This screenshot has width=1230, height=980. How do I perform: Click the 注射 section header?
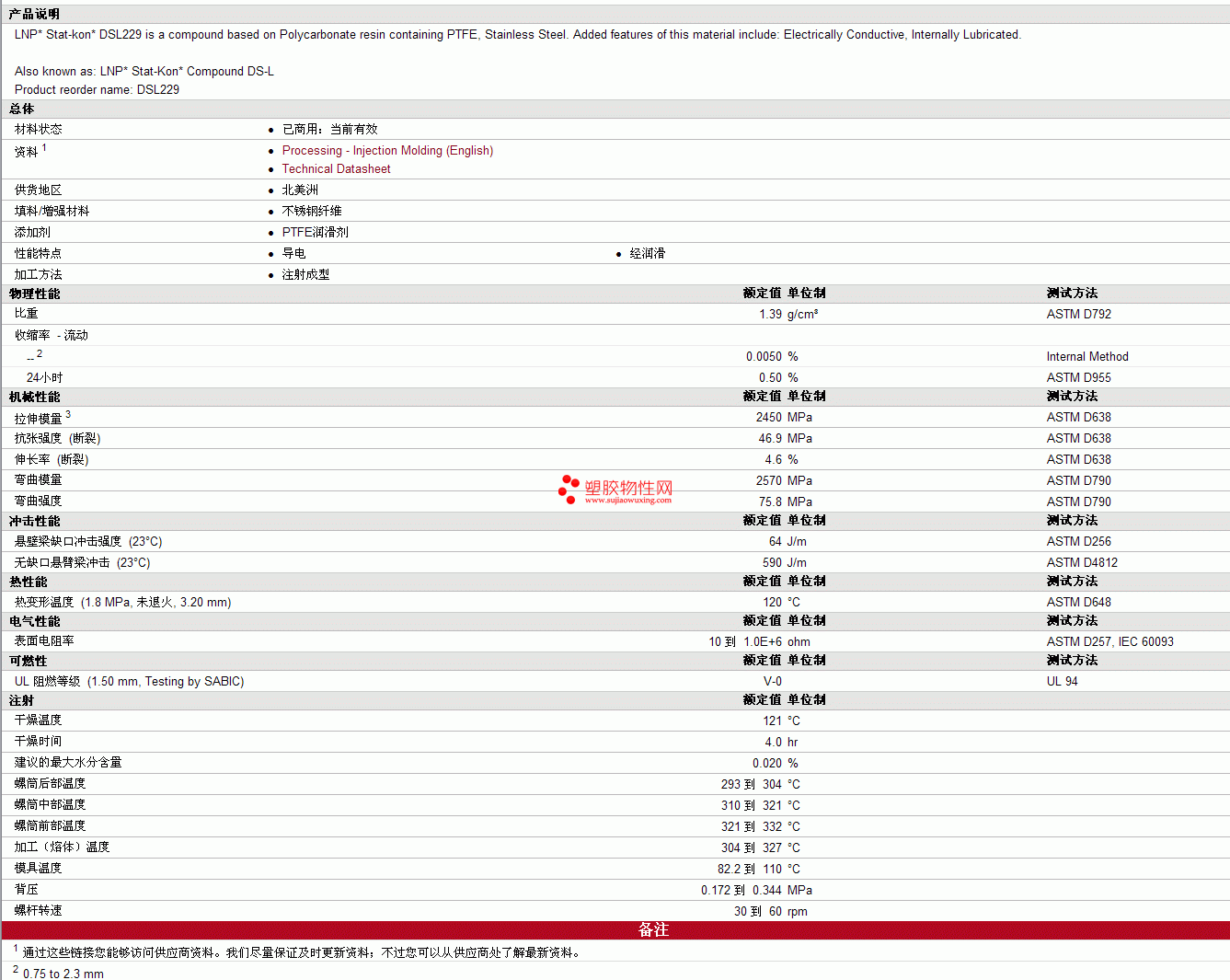[x=21, y=700]
